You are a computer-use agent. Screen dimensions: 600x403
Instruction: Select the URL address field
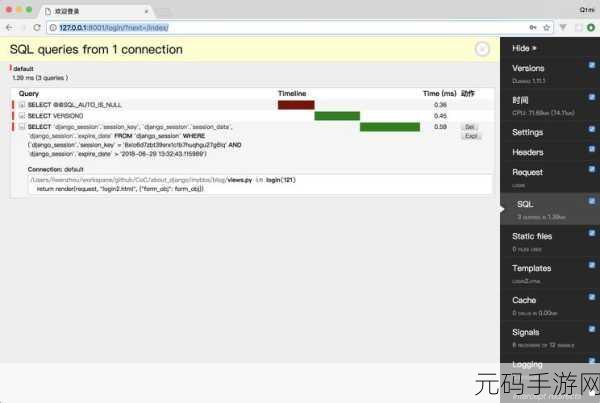tap(300, 28)
